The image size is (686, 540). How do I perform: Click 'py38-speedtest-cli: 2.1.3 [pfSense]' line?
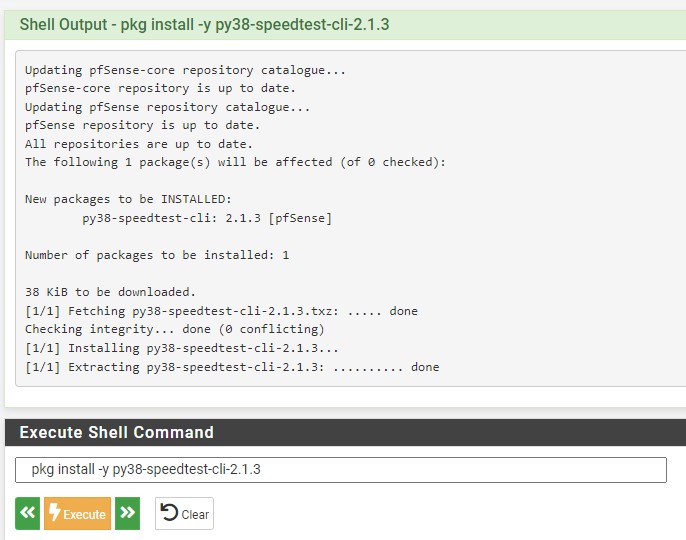tap(207, 218)
